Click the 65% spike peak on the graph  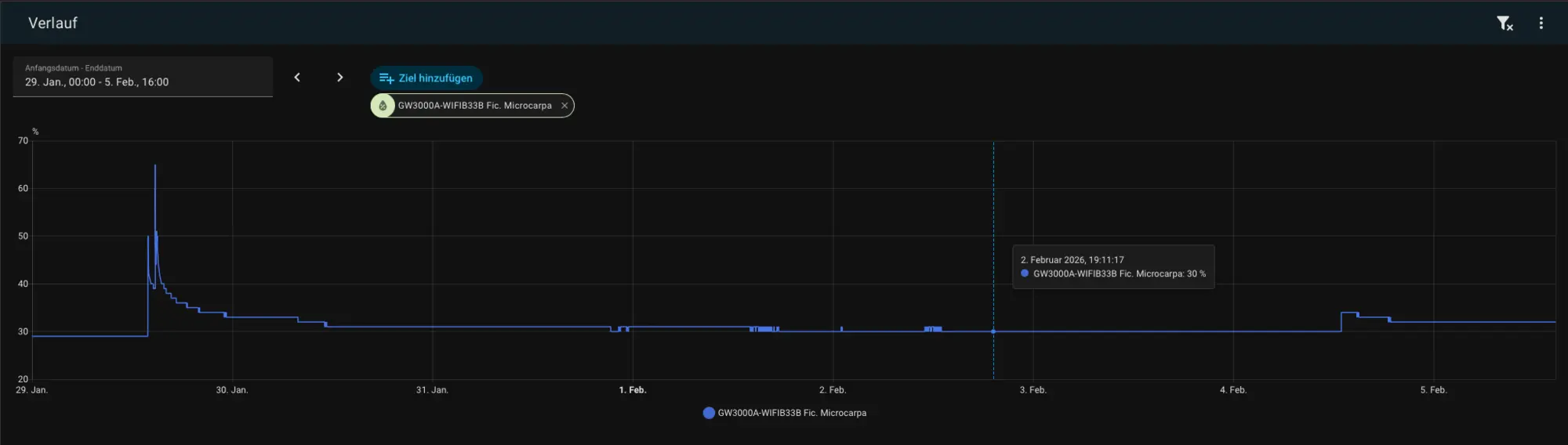155,166
